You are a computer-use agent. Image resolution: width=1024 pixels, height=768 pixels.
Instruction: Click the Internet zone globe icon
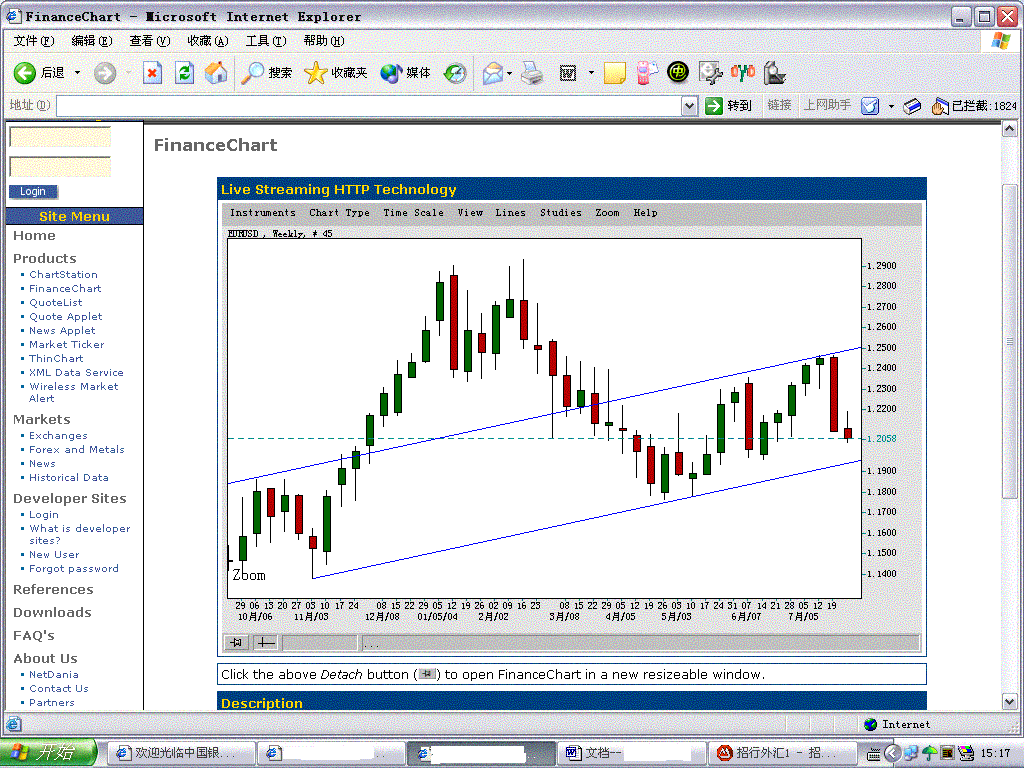870,724
